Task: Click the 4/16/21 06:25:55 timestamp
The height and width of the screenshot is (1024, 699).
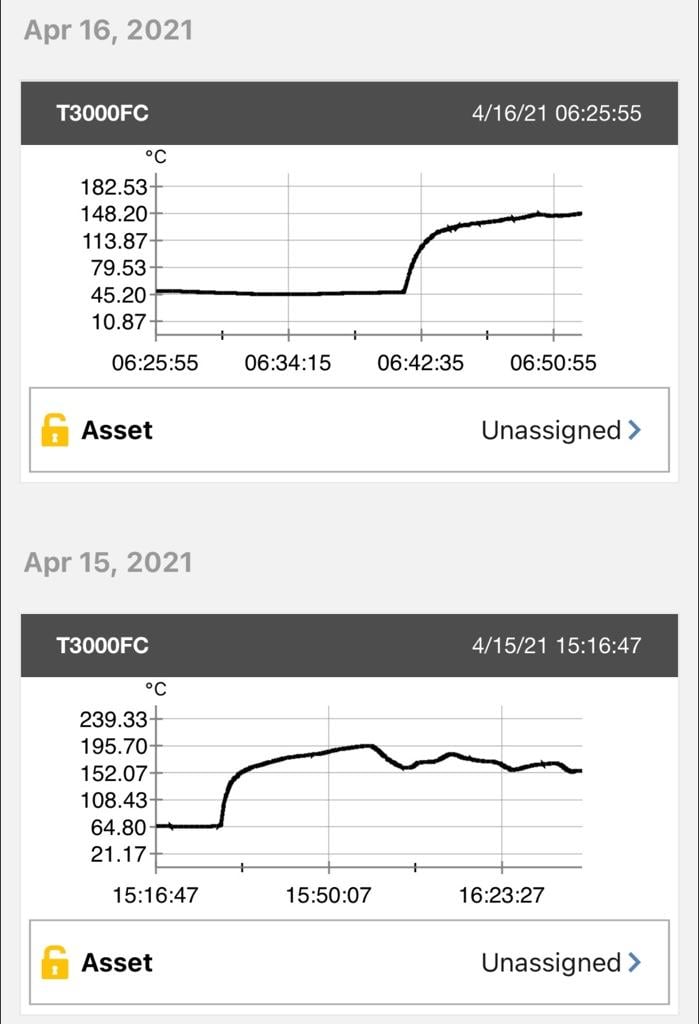Action: [x=556, y=113]
